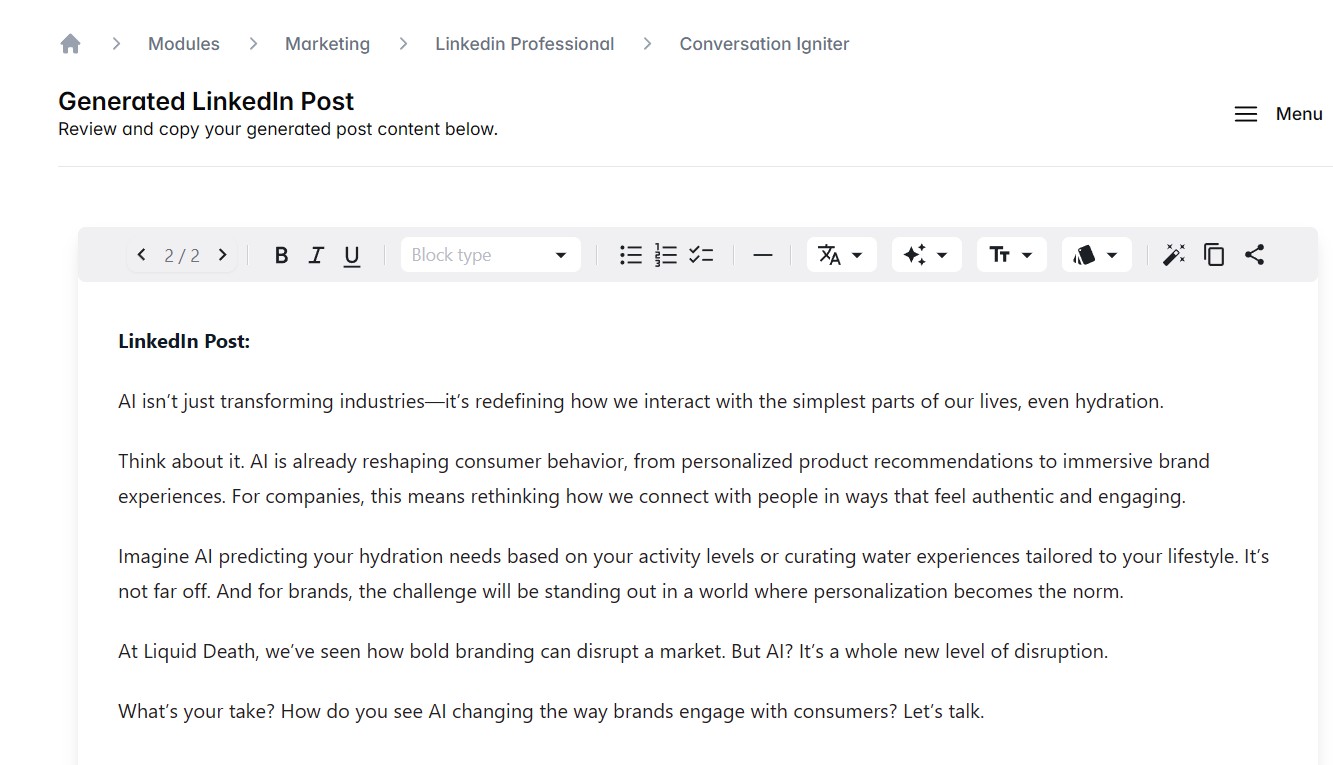This screenshot has height=765, width=1333.
Task: Insert a bulleted list
Action: coord(631,255)
